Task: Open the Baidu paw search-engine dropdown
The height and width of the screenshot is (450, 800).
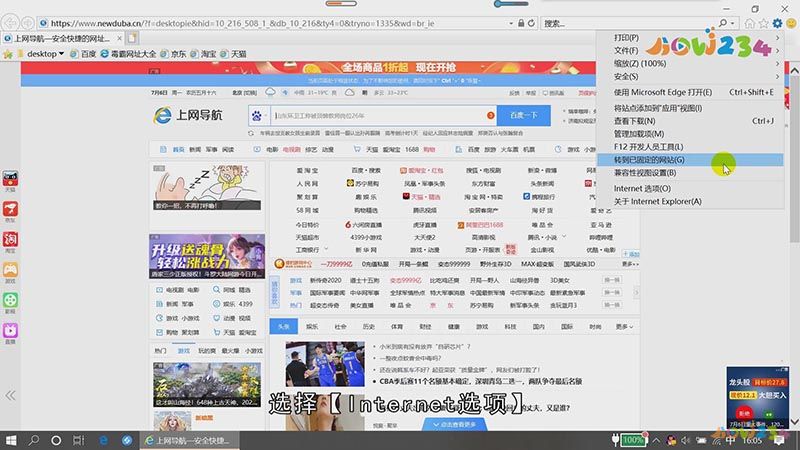Action: point(259,116)
